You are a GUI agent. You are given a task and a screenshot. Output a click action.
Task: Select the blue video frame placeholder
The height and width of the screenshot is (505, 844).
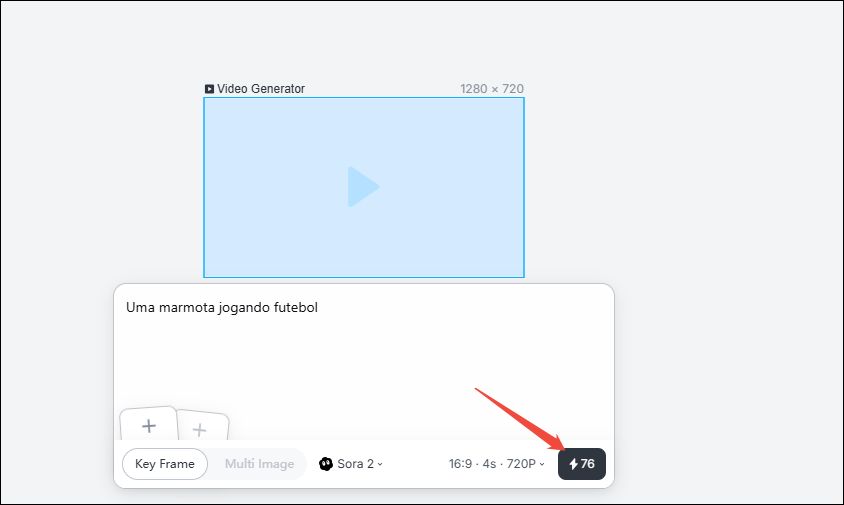tap(363, 187)
